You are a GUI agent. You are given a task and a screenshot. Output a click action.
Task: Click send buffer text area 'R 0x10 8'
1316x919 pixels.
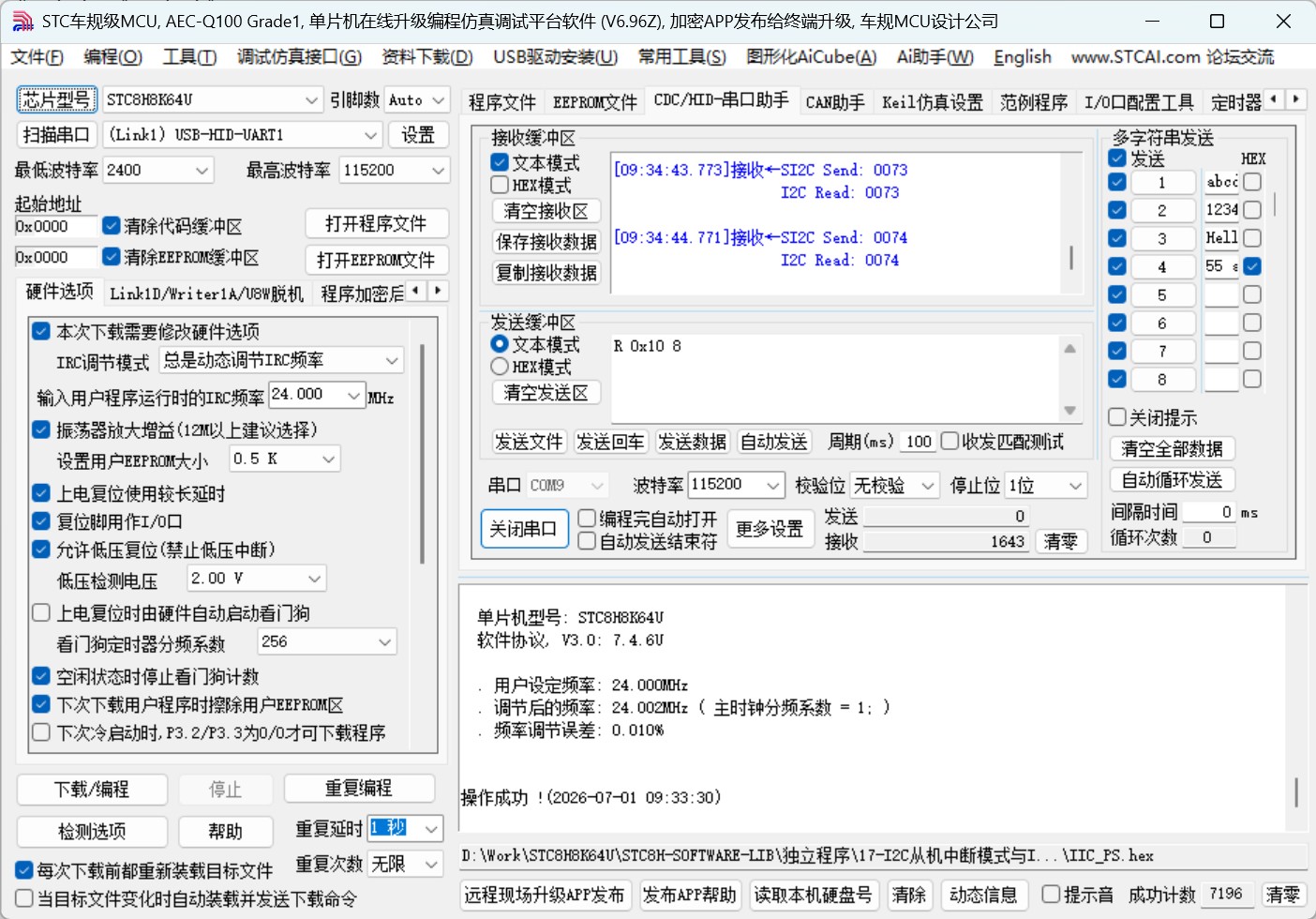pyautogui.click(x=836, y=379)
